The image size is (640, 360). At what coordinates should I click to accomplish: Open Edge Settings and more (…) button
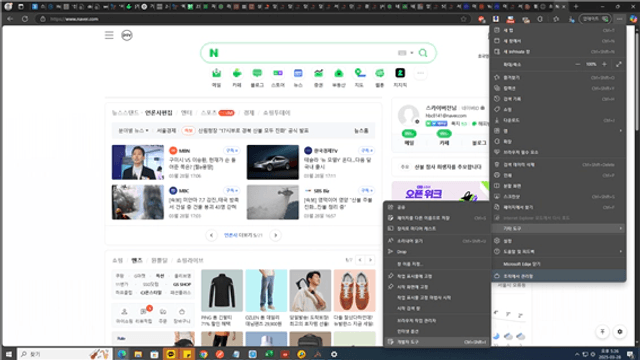coord(620,19)
